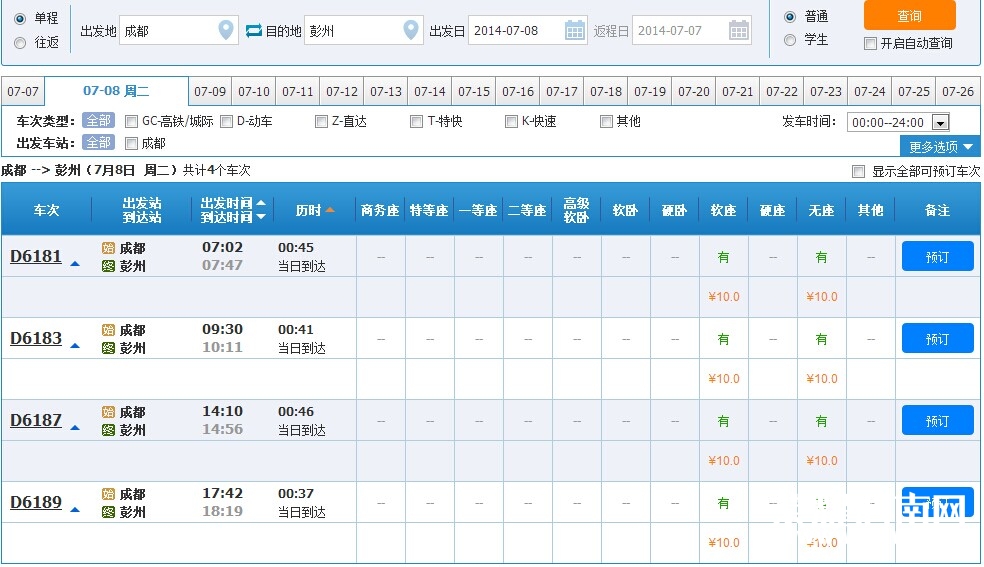The image size is (984, 567).
Task: Check the Z-直达 filter
Action: point(321,121)
